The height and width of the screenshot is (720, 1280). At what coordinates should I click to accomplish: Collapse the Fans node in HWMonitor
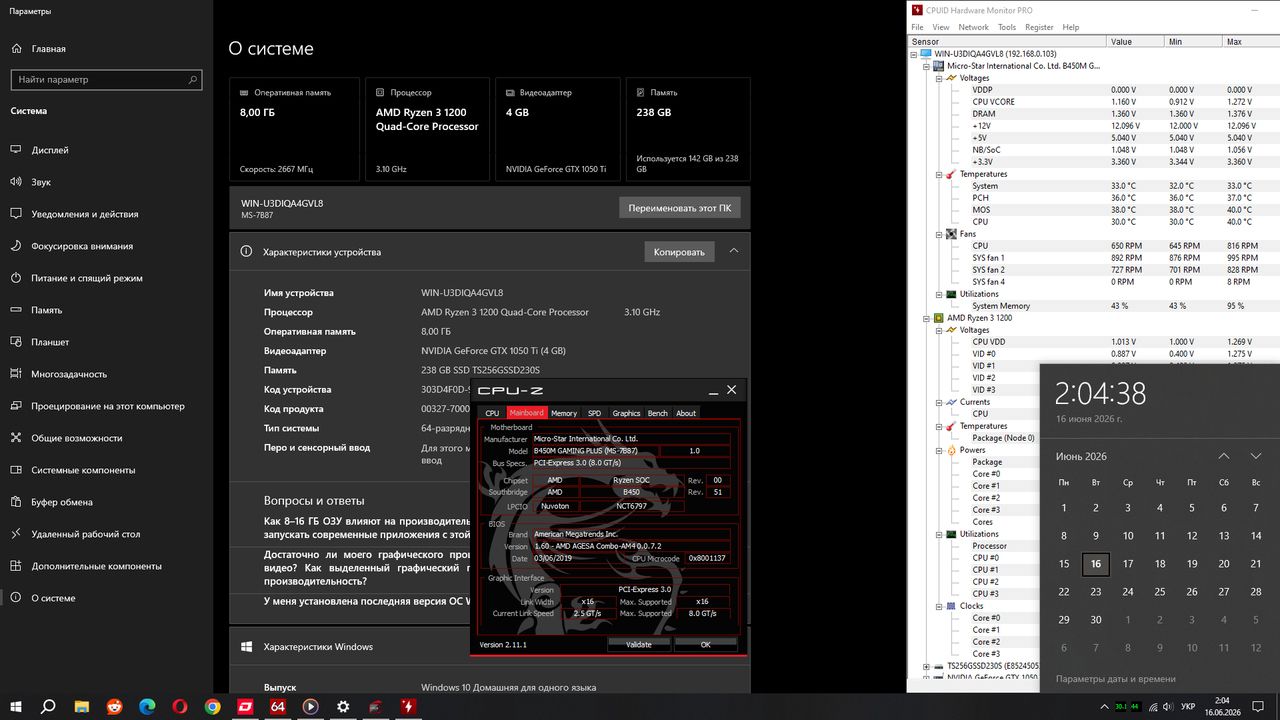(x=939, y=234)
